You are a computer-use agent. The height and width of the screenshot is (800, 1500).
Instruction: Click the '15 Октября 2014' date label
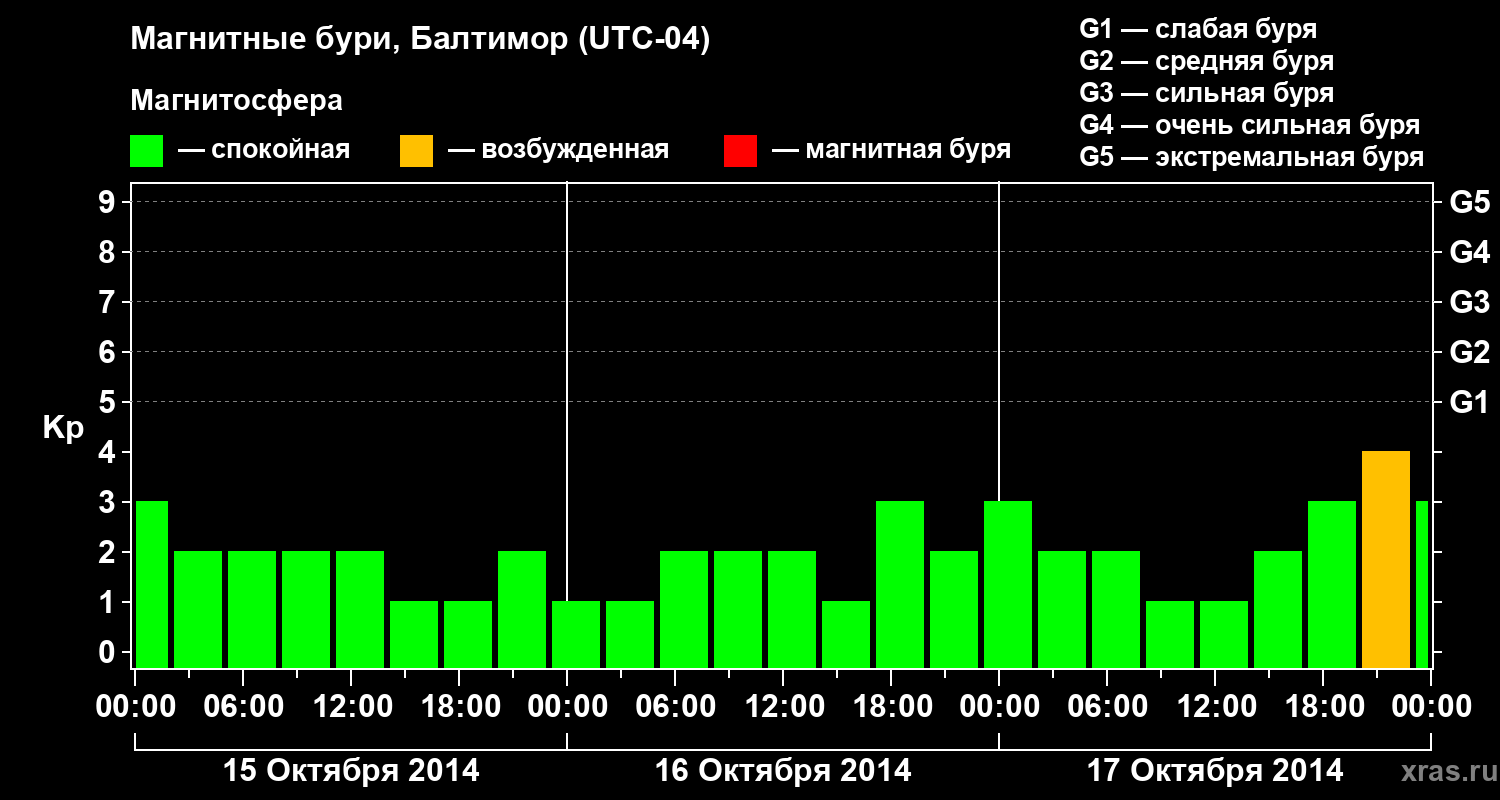click(351, 771)
